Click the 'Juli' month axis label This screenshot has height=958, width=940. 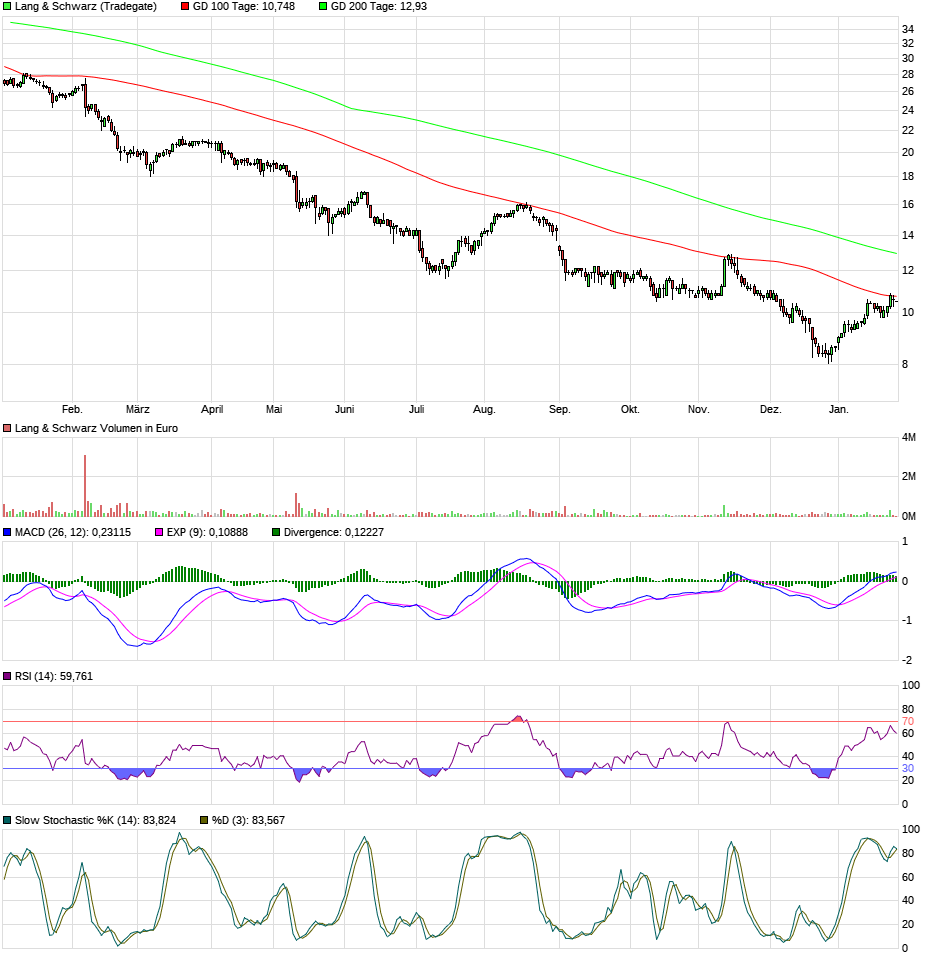point(417,410)
